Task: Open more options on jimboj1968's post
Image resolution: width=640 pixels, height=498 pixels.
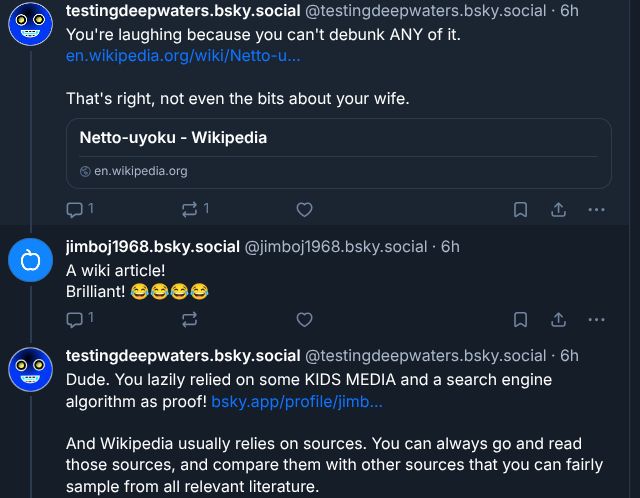Action: (596, 319)
